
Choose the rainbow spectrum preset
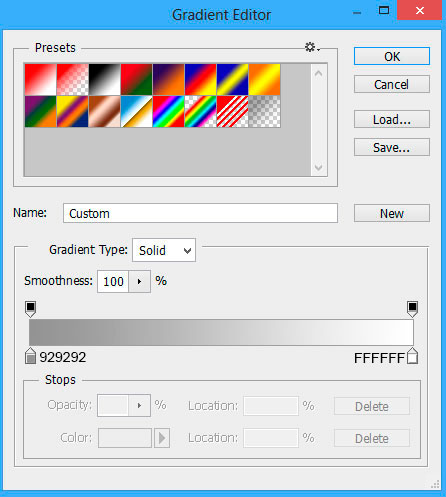point(168,111)
